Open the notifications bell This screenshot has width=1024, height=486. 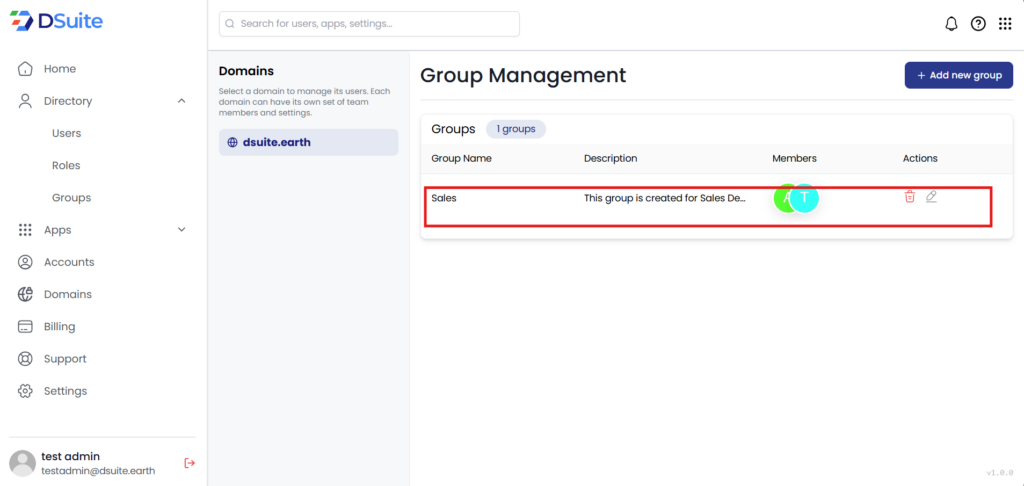[951, 24]
